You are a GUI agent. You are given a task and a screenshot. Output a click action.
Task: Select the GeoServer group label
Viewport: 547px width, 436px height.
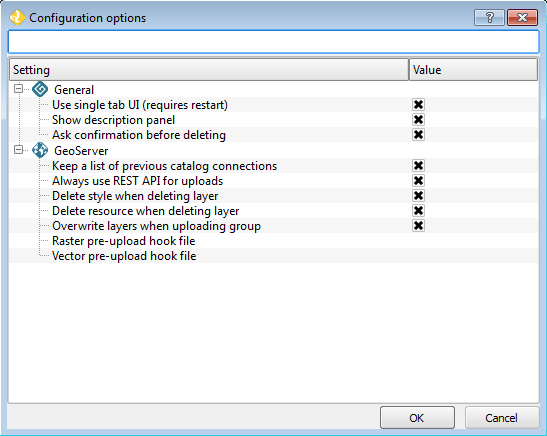81,151
